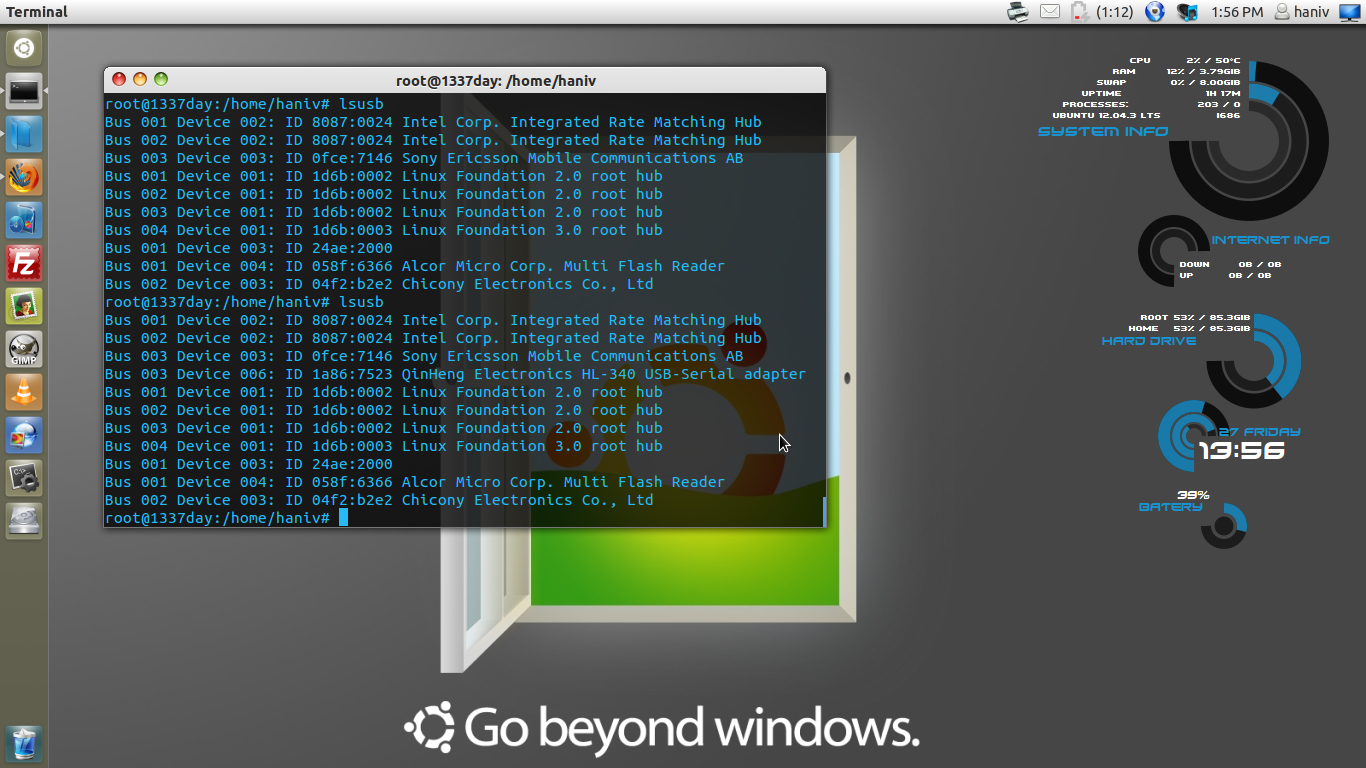Open the blue file manager launcher icon
This screenshot has height=768, width=1366.
(24, 134)
